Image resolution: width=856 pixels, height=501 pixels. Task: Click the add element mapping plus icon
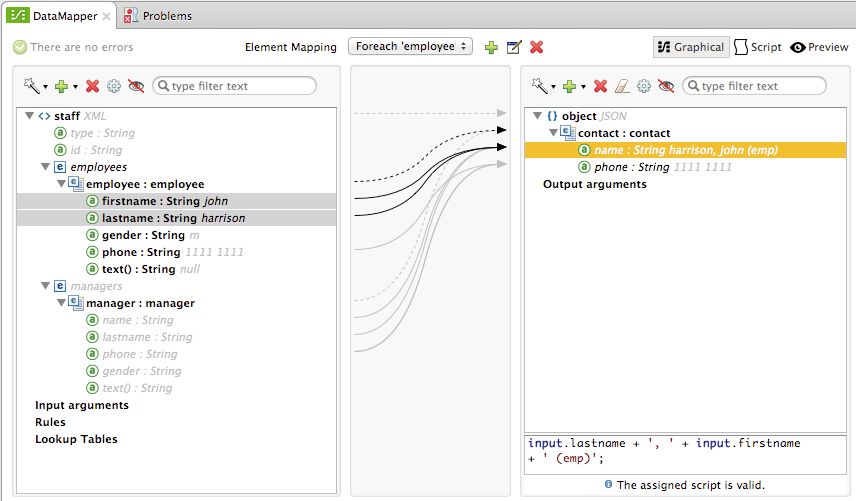pos(491,47)
